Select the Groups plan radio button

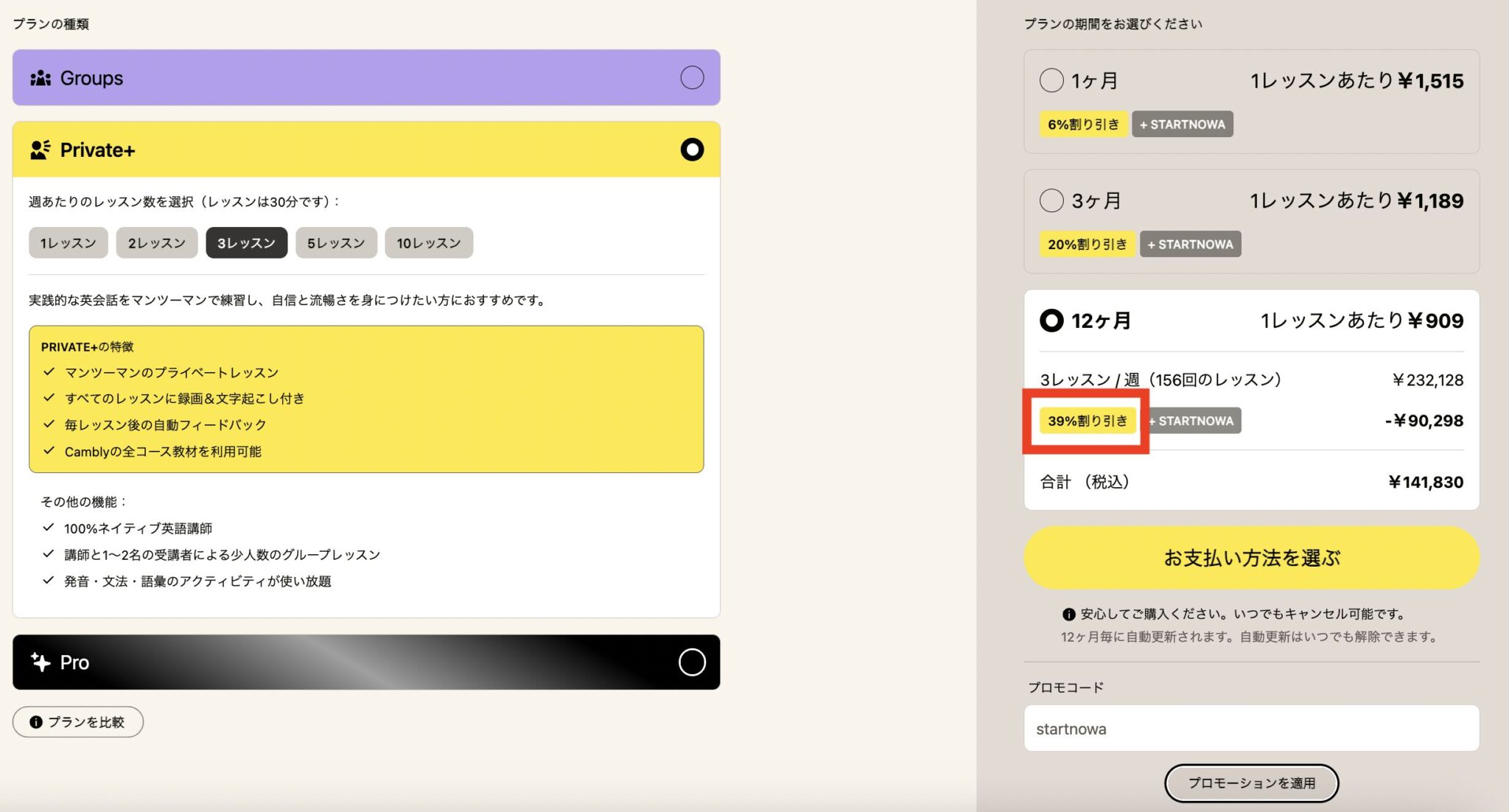point(691,77)
